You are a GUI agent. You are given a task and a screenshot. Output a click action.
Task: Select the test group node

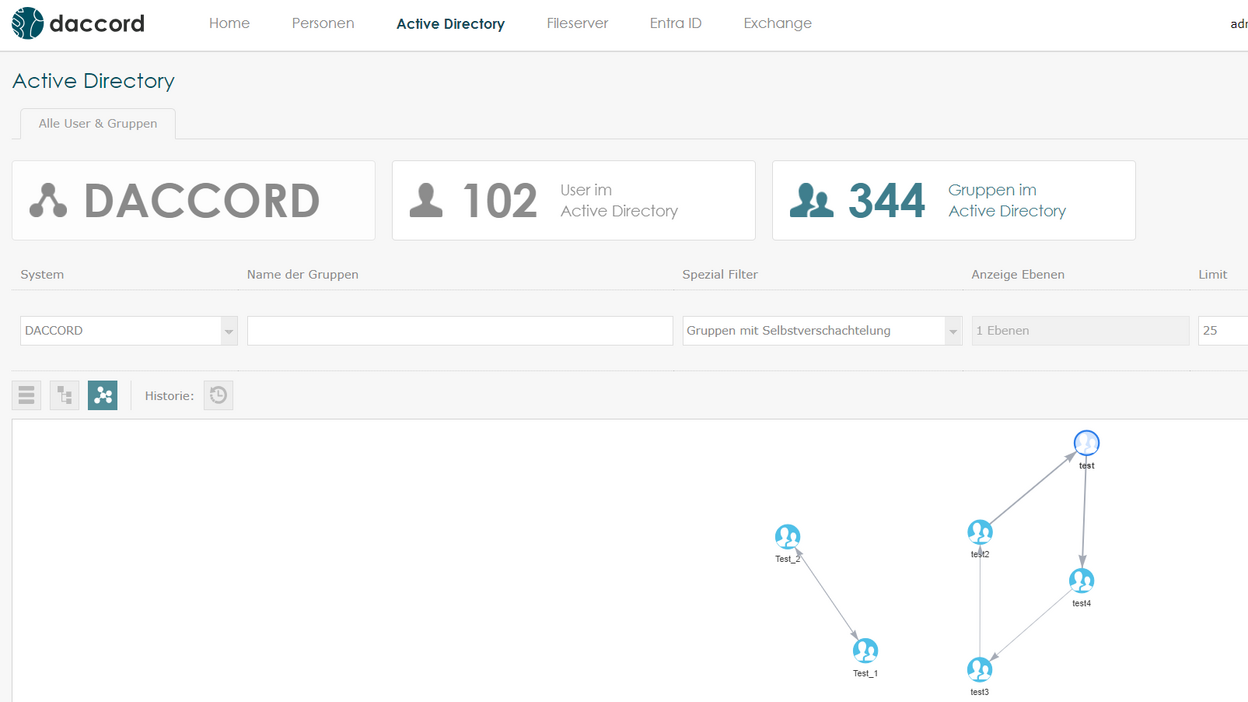click(1086, 443)
